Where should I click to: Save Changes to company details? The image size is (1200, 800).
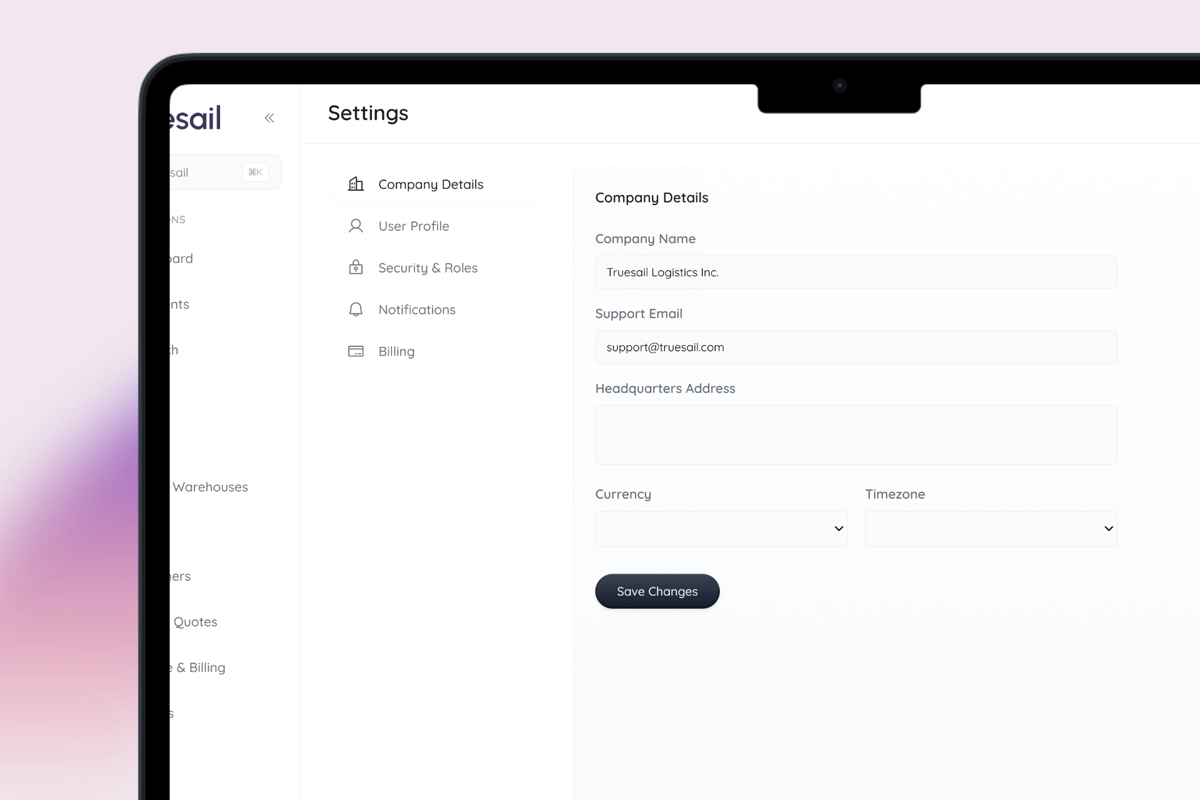[x=657, y=591]
